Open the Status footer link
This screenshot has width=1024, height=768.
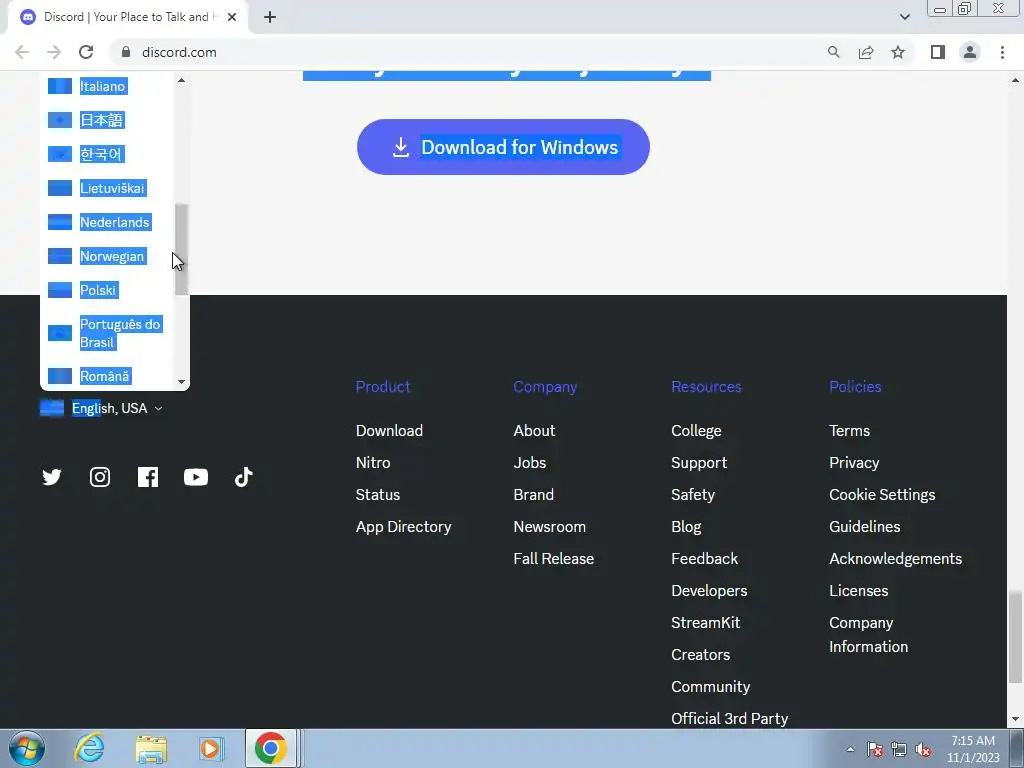[x=377, y=495]
